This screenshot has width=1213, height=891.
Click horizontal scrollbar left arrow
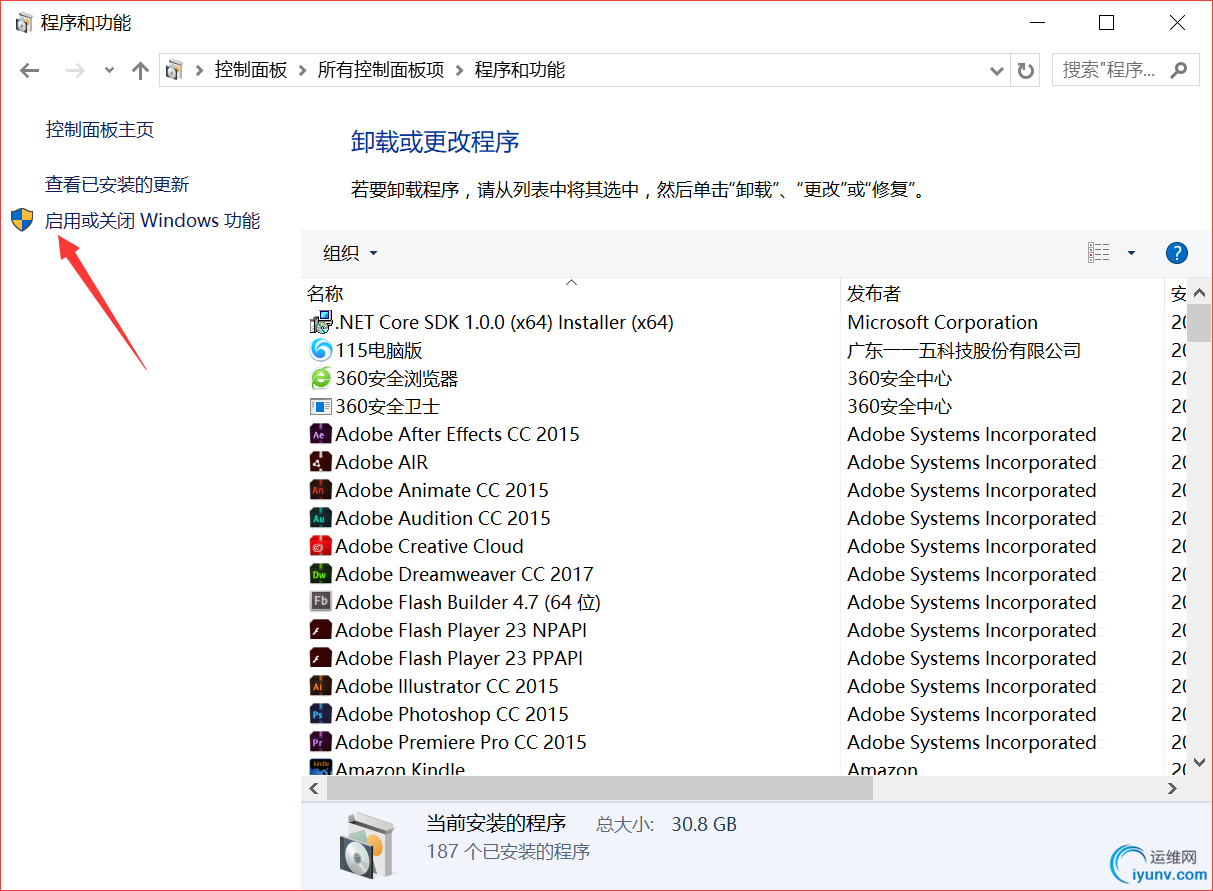click(313, 789)
